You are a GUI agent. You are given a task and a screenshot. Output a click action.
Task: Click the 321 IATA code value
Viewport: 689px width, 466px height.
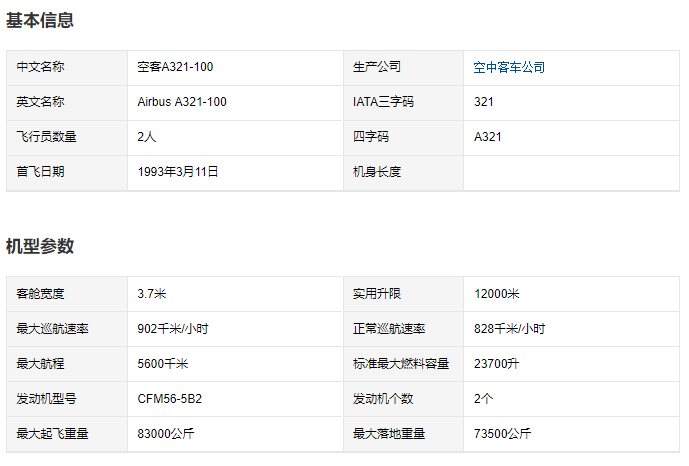484,102
